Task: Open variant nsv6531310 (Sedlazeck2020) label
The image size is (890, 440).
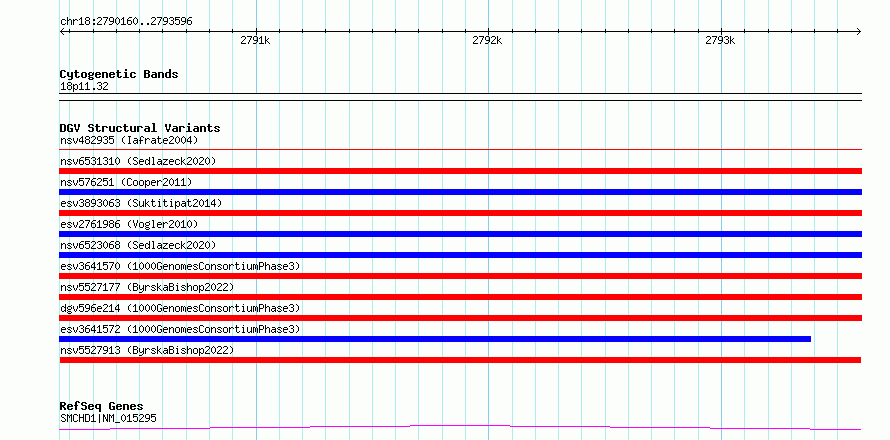Action: [138, 161]
